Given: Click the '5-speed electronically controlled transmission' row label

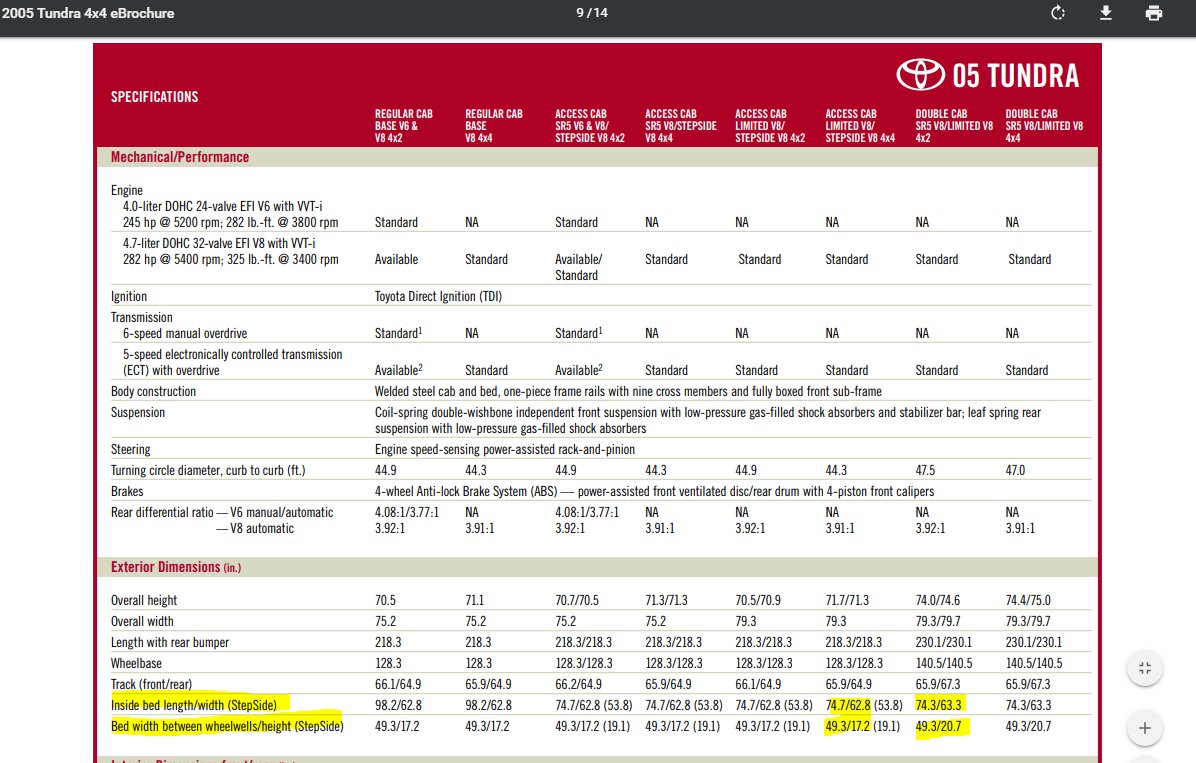Looking at the screenshot, I should pyautogui.click(x=233, y=362).
